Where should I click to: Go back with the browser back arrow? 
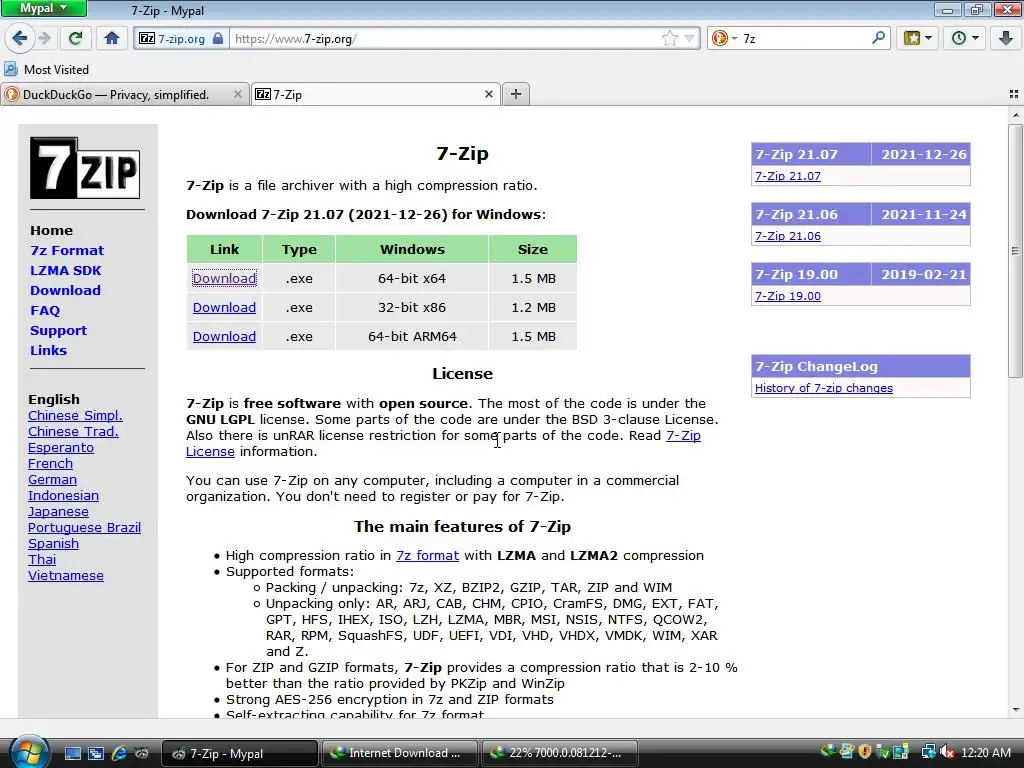pyautogui.click(x=20, y=39)
